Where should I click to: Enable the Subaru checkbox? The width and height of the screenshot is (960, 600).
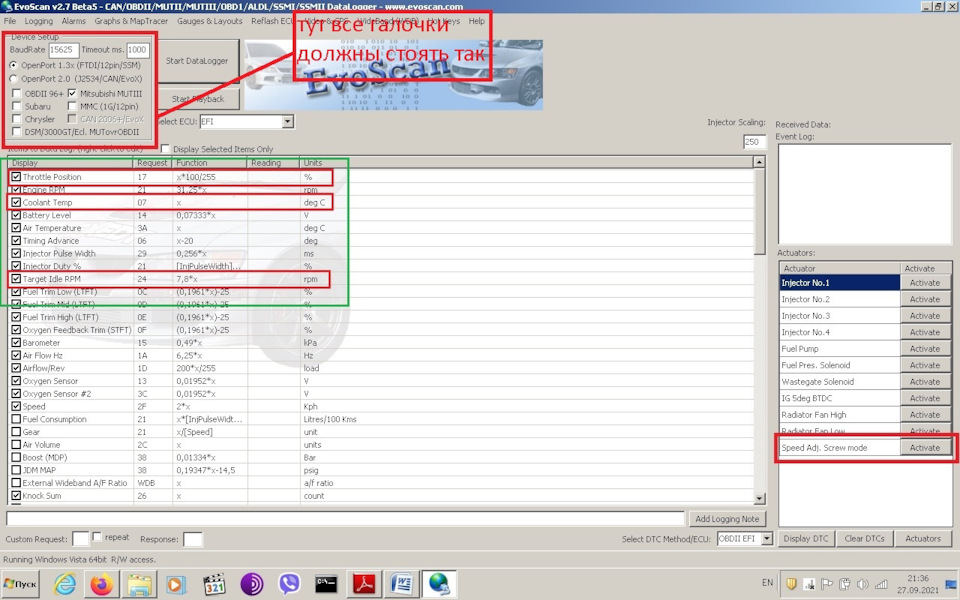tap(17, 107)
